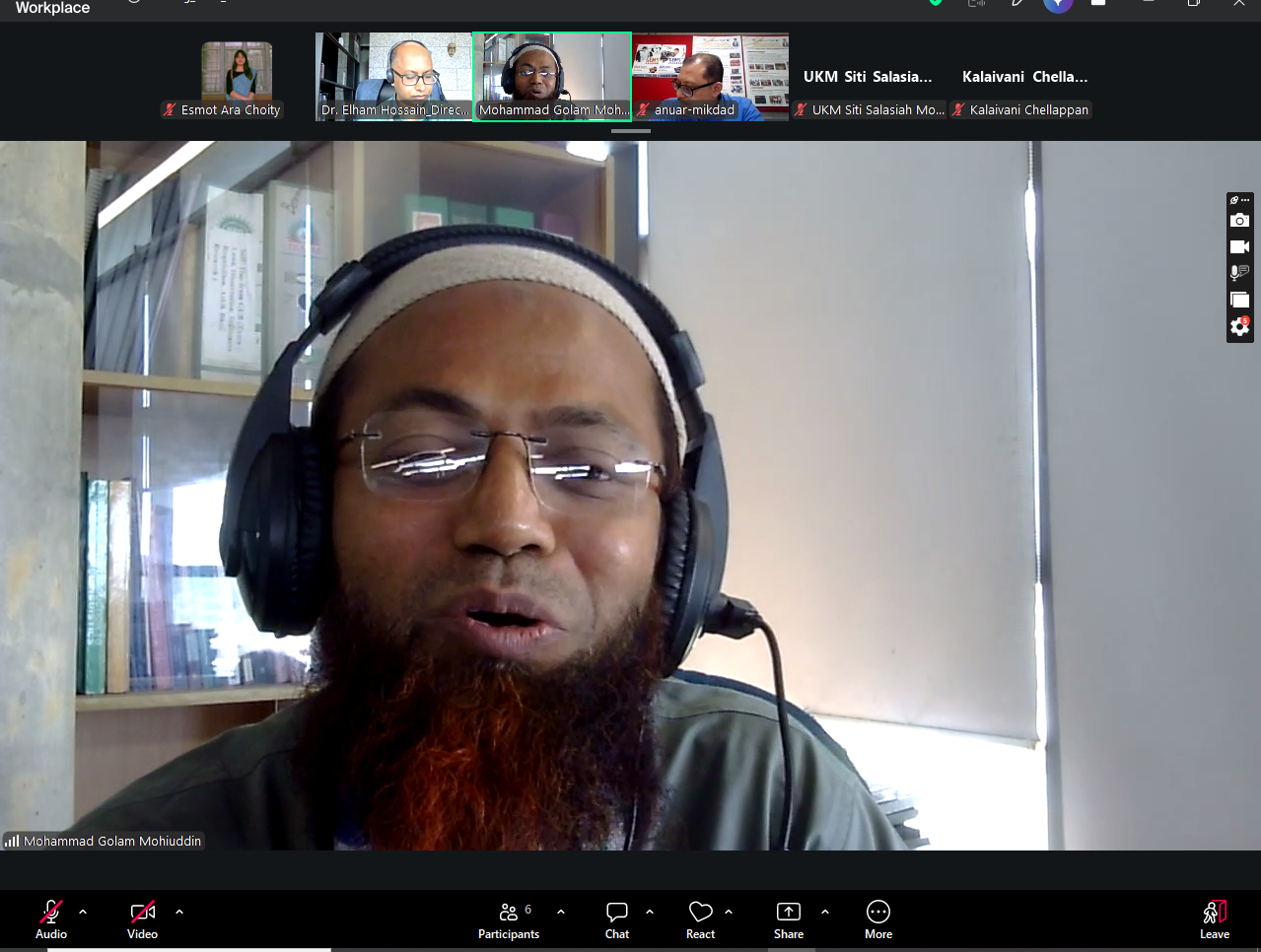Viewport: 1261px width, 952px height.
Task: Start screen sharing with Share
Action: (789, 919)
